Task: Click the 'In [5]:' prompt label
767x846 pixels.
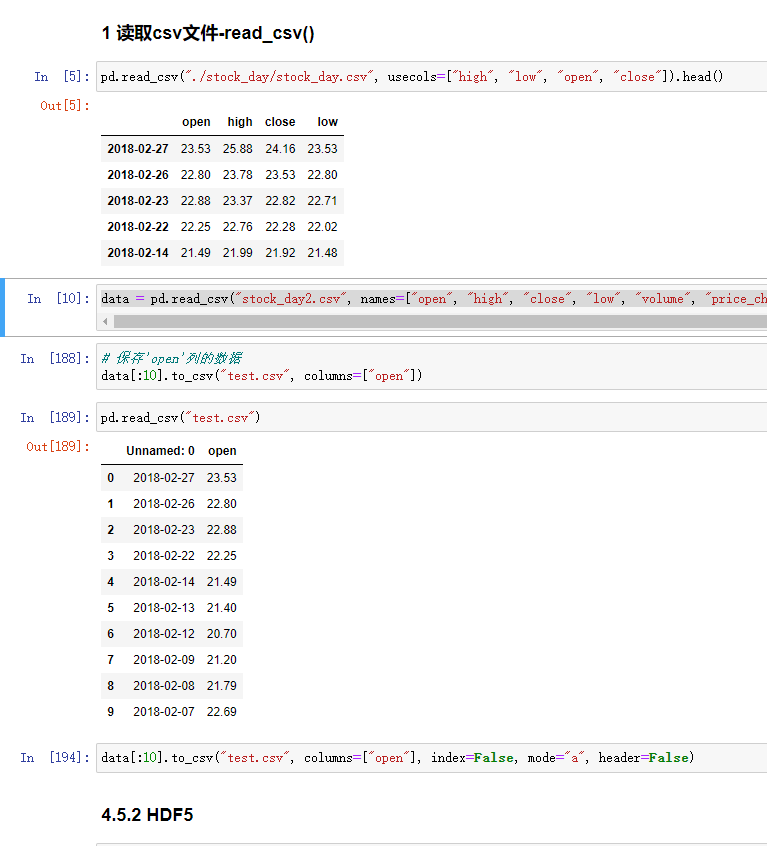Action: click(61, 77)
